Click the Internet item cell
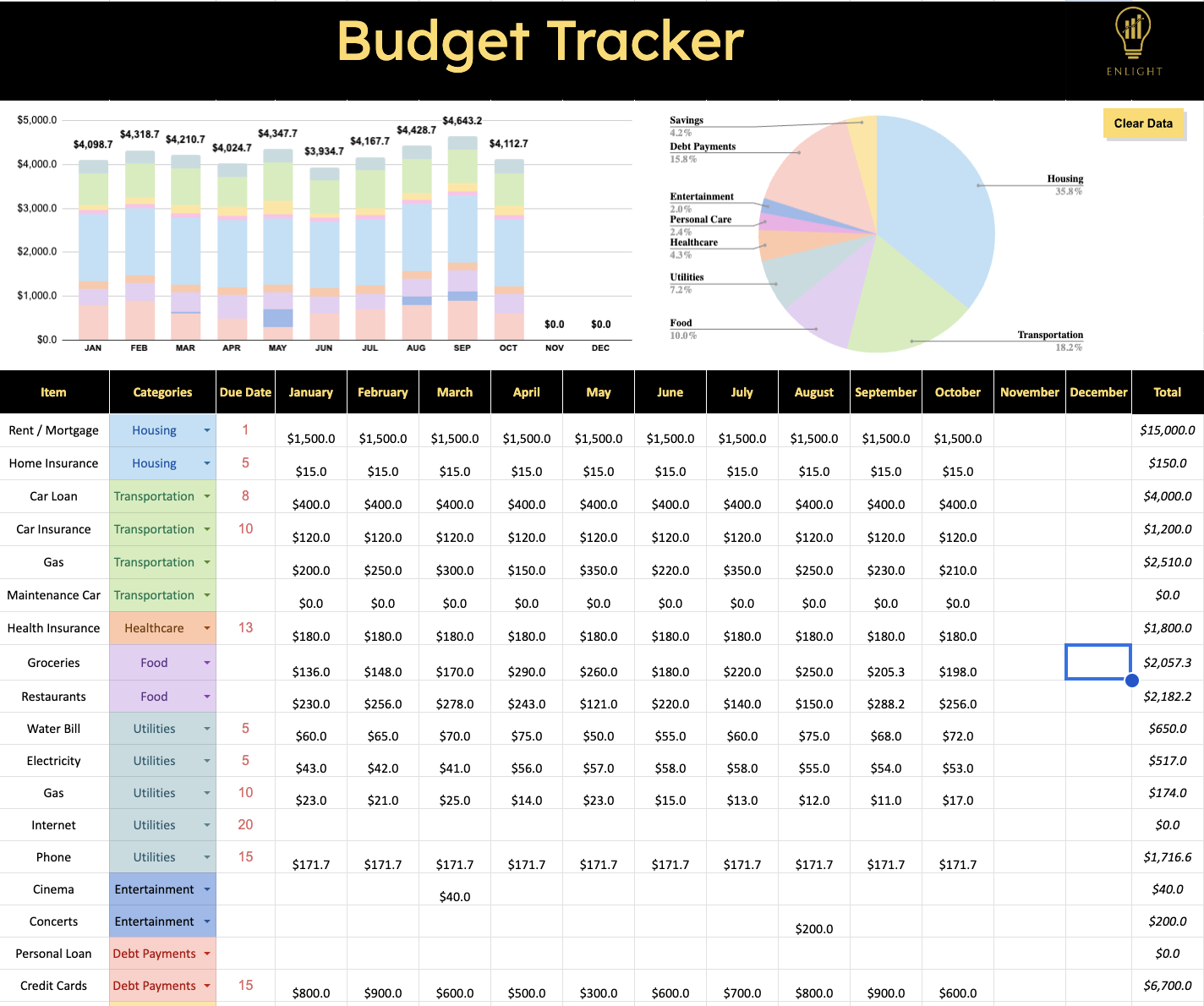 pos(54,825)
